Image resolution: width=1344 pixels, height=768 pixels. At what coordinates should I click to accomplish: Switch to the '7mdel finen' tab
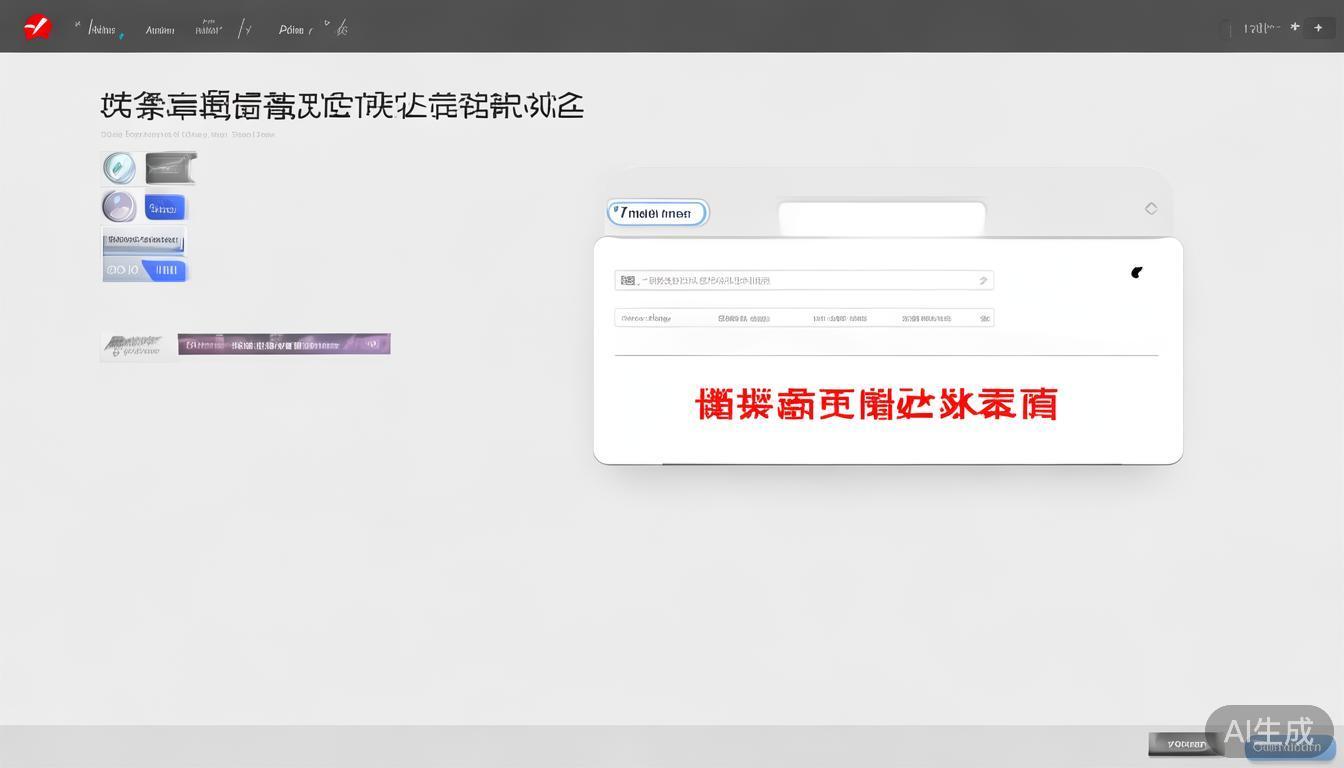pyautogui.click(x=657, y=212)
